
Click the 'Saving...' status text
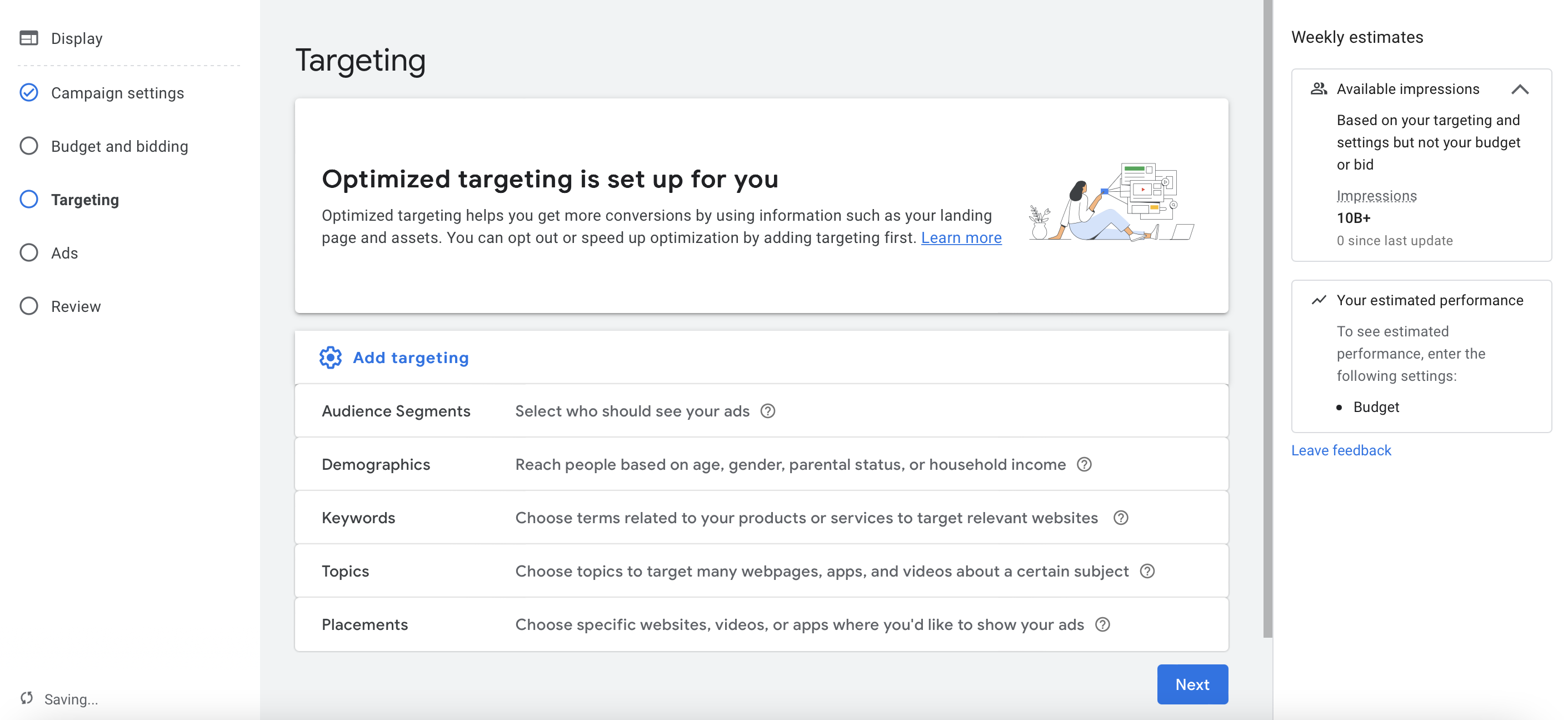pos(71,699)
